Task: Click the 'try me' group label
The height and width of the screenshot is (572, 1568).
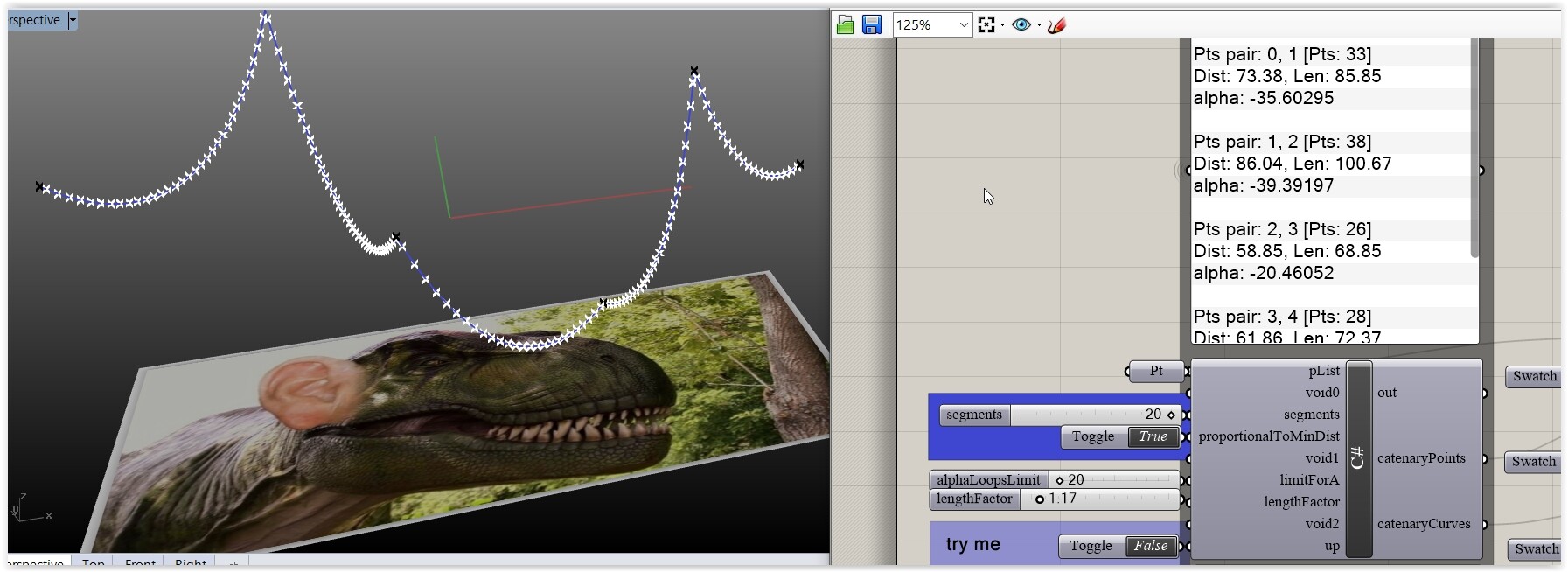Action: click(972, 544)
